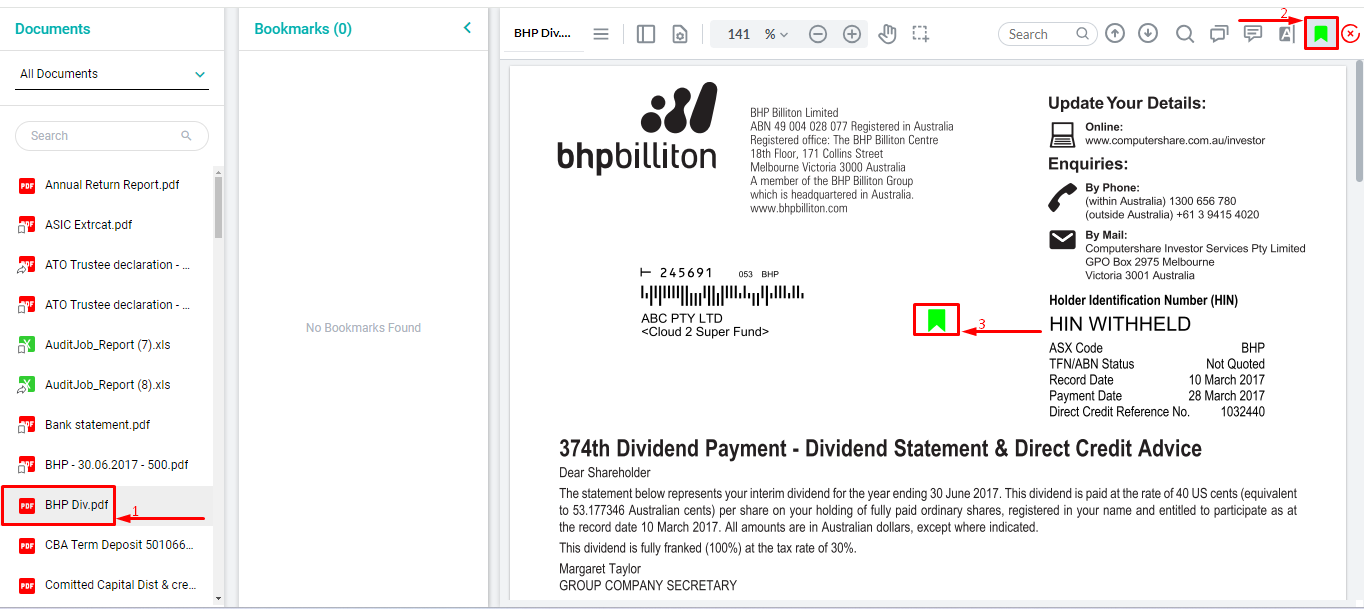Click the magnifier inside the toolbar Search box
This screenshot has height=609, width=1364.
click(1083, 34)
